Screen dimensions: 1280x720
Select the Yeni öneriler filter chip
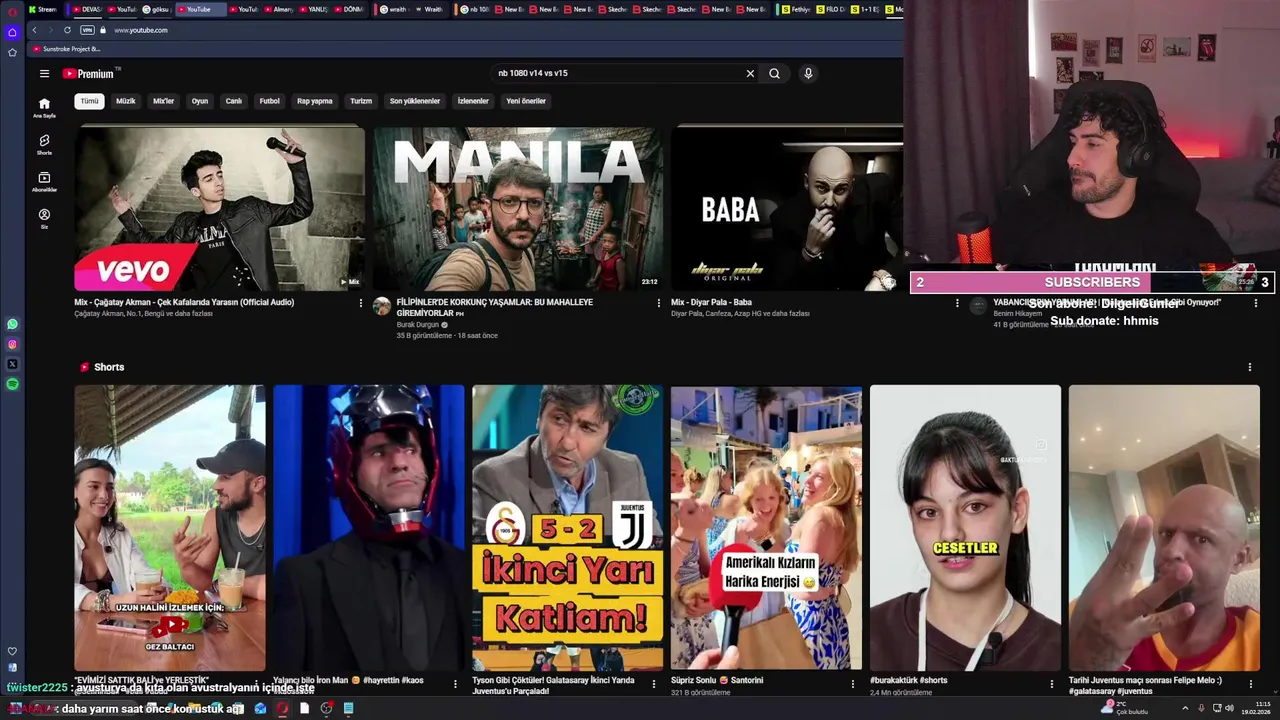(526, 101)
